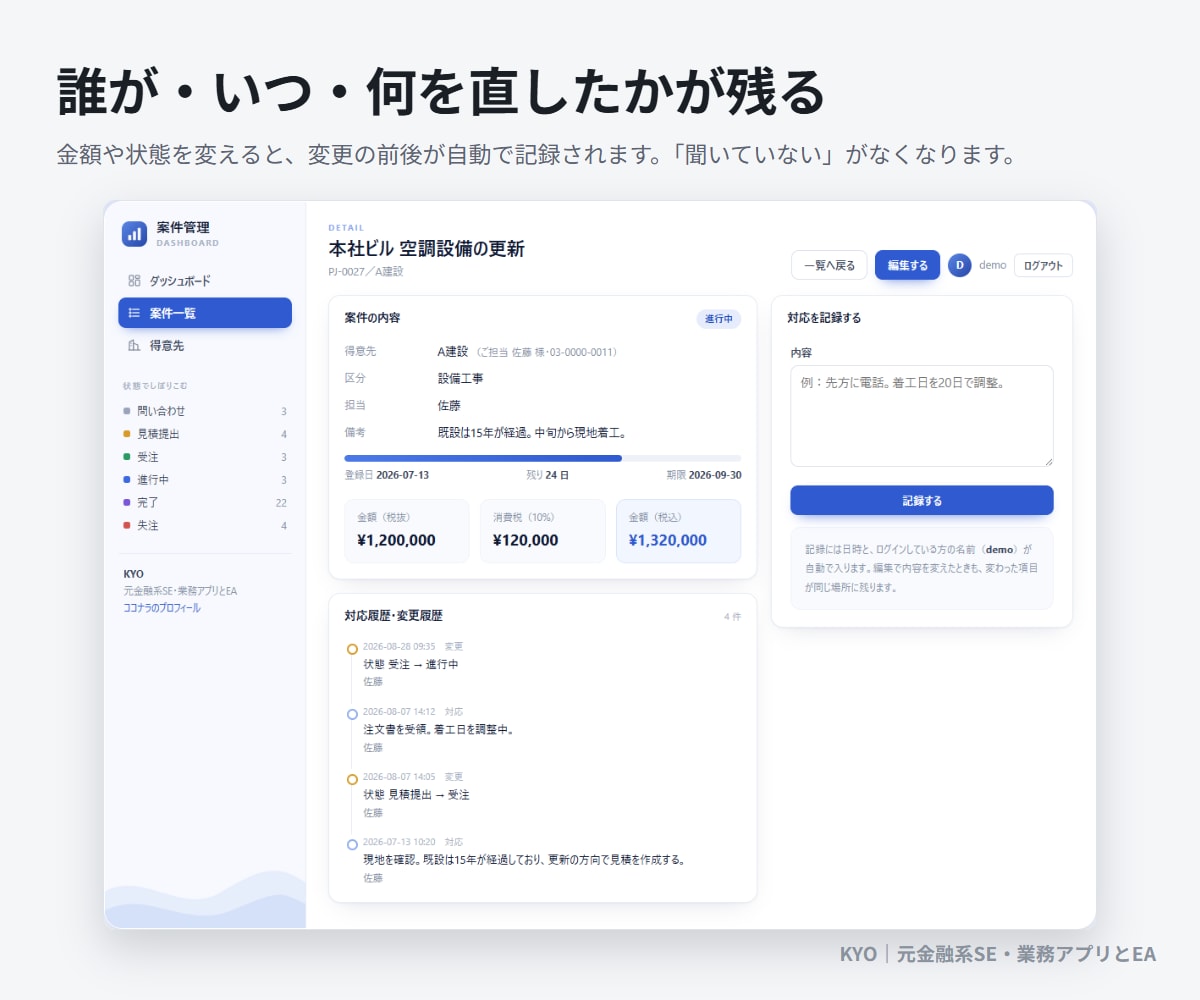The image size is (1200, 1000).
Task: Filter by 受注 status
Action: (x=205, y=457)
